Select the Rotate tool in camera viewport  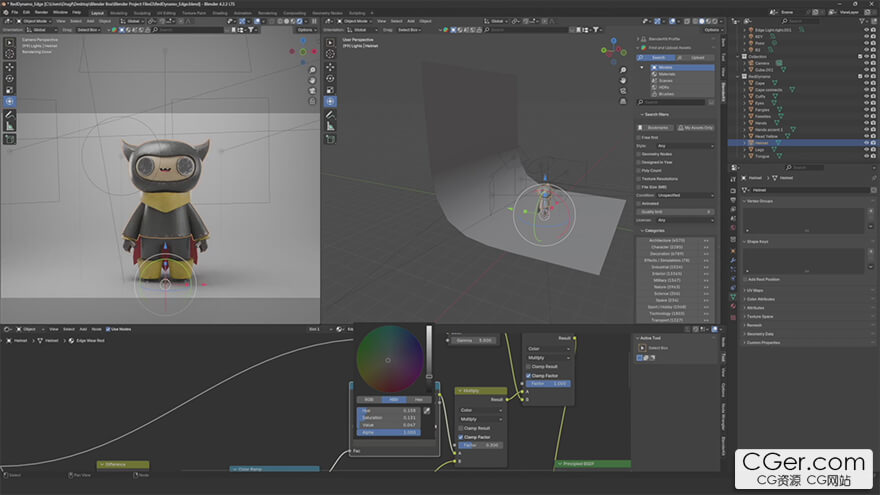coord(10,78)
